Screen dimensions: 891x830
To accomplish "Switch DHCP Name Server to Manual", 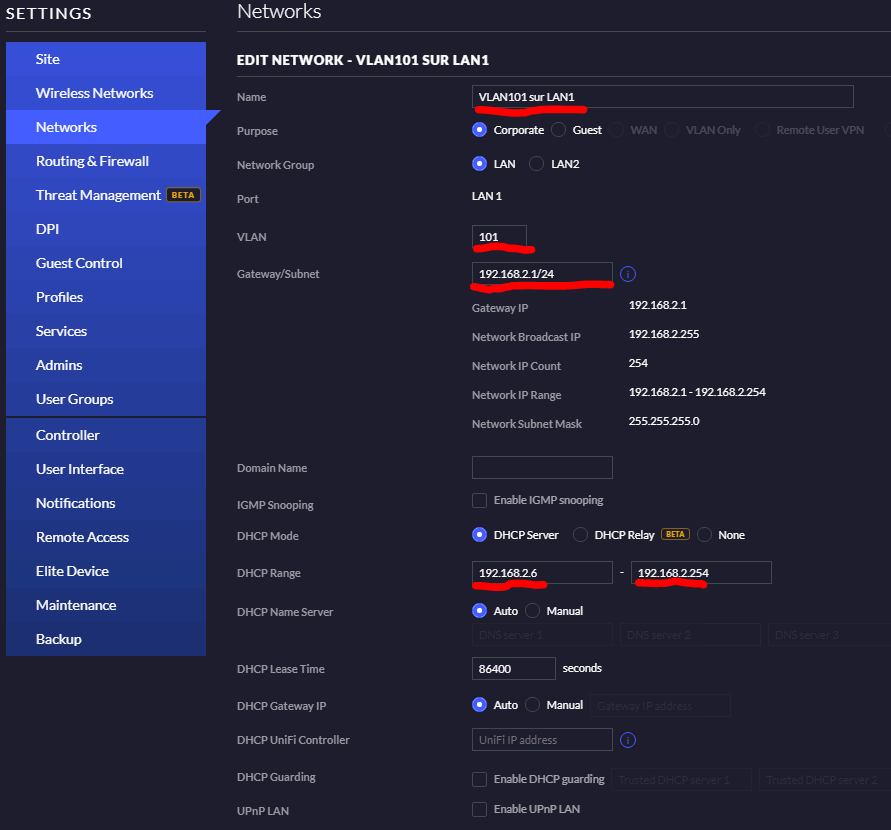I will tap(532, 610).
